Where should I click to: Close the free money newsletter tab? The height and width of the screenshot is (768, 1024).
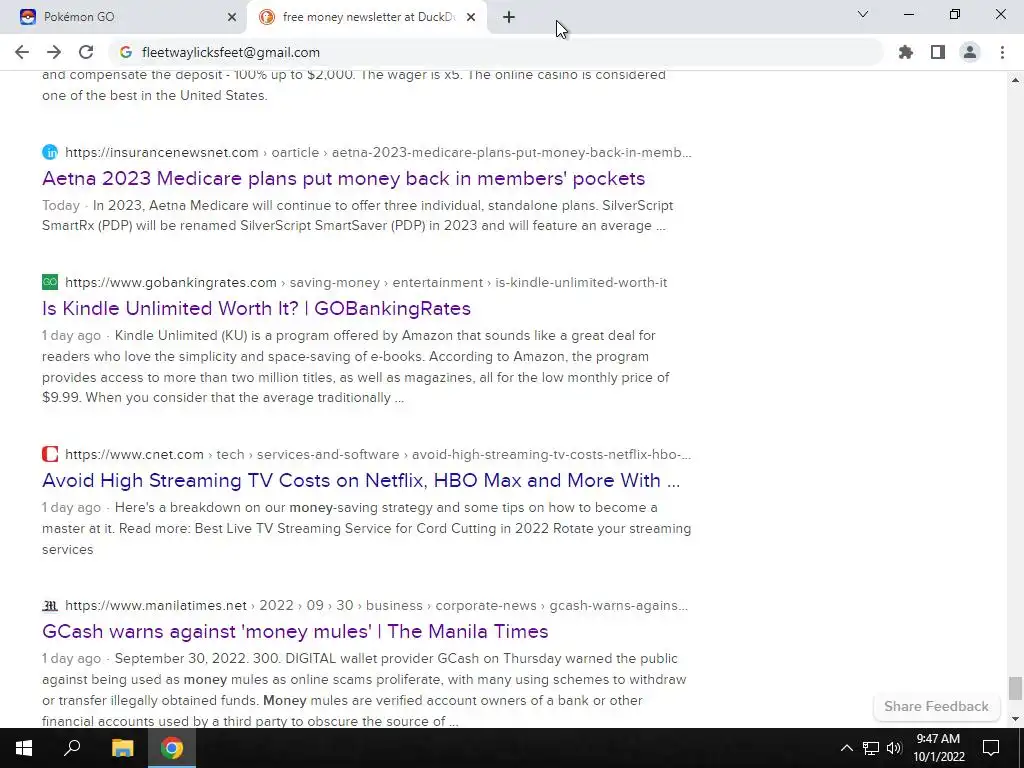coord(471,18)
